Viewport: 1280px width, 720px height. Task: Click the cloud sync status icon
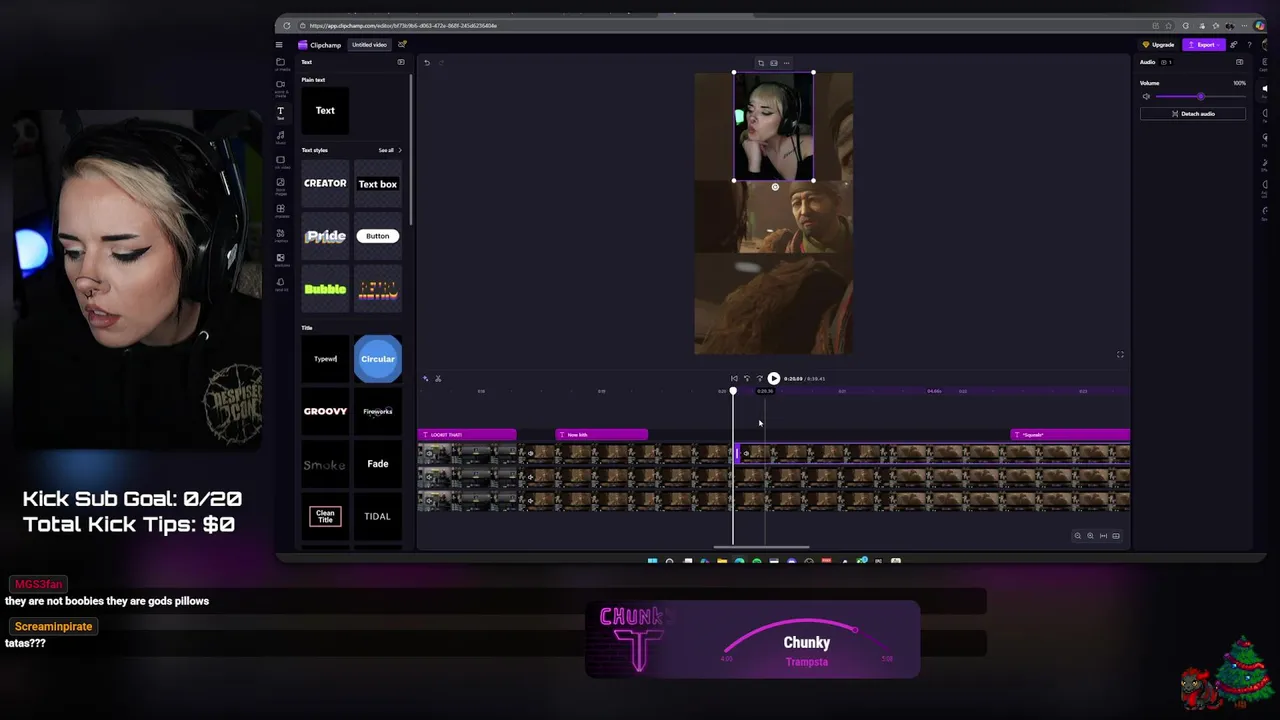[x=402, y=45]
